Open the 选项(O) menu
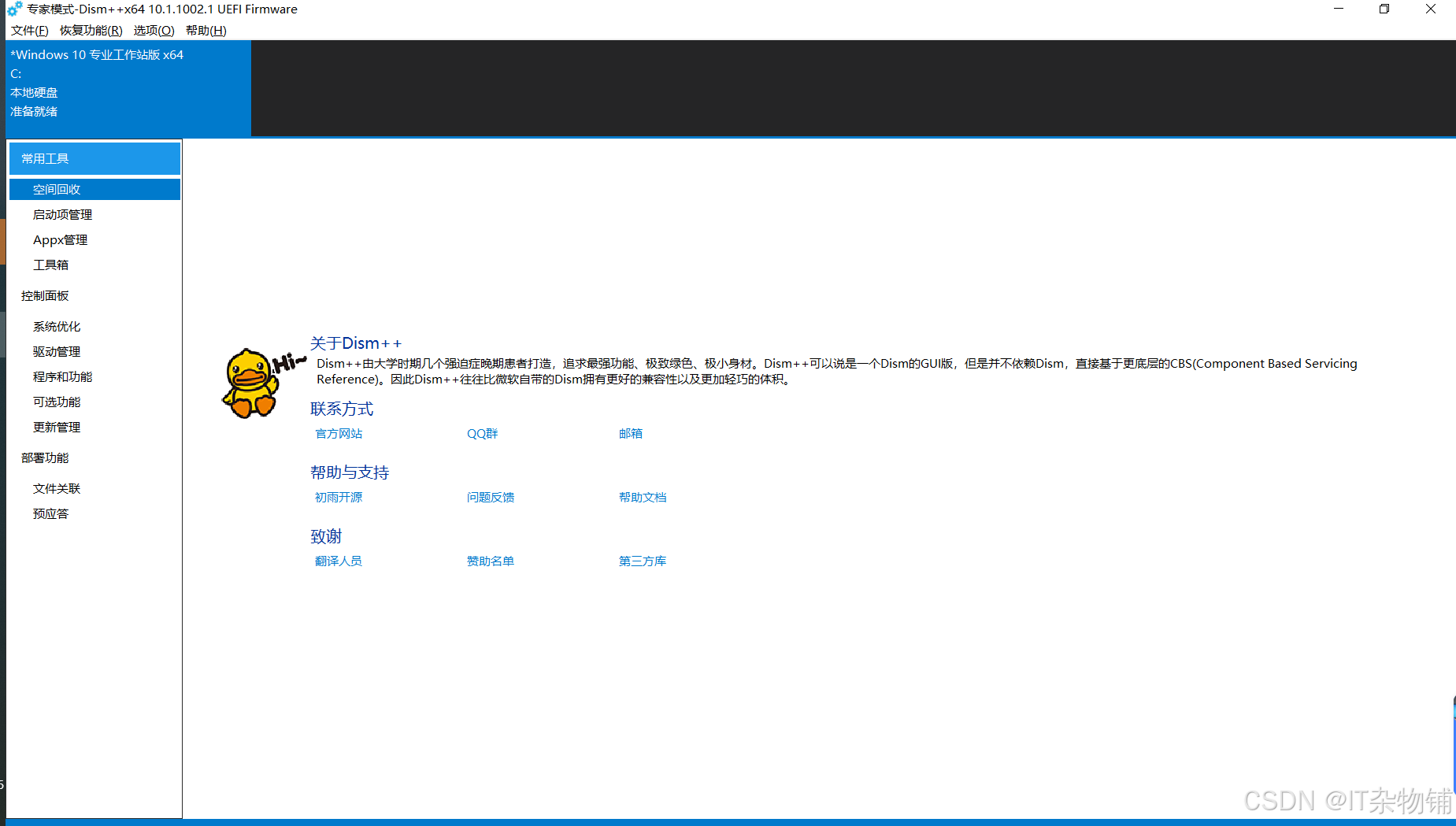The height and width of the screenshot is (826, 1456). pyautogui.click(x=154, y=31)
